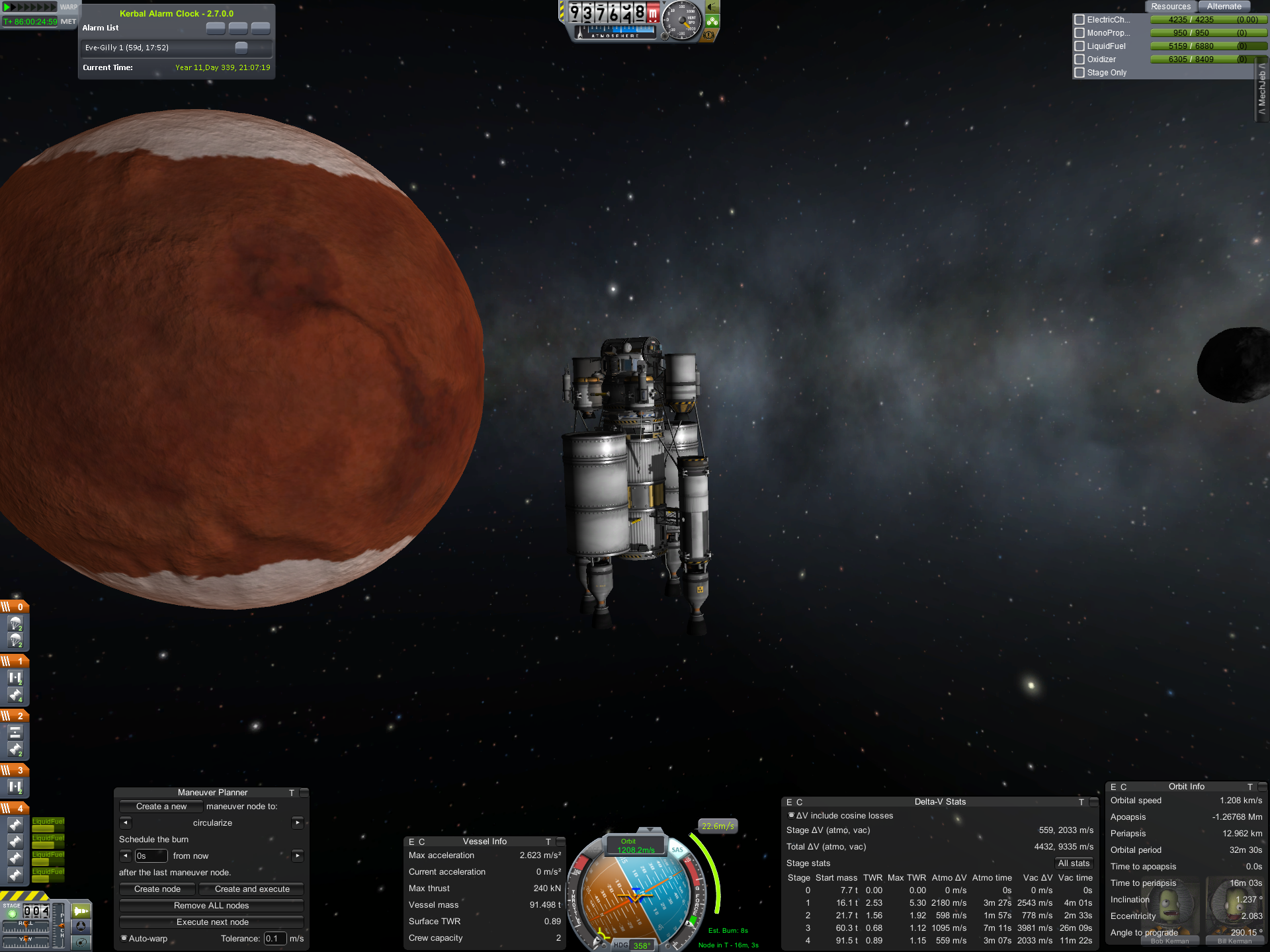
Task: Expand MechJeb side tab
Action: pyautogui.click(x=1262, y=89)
